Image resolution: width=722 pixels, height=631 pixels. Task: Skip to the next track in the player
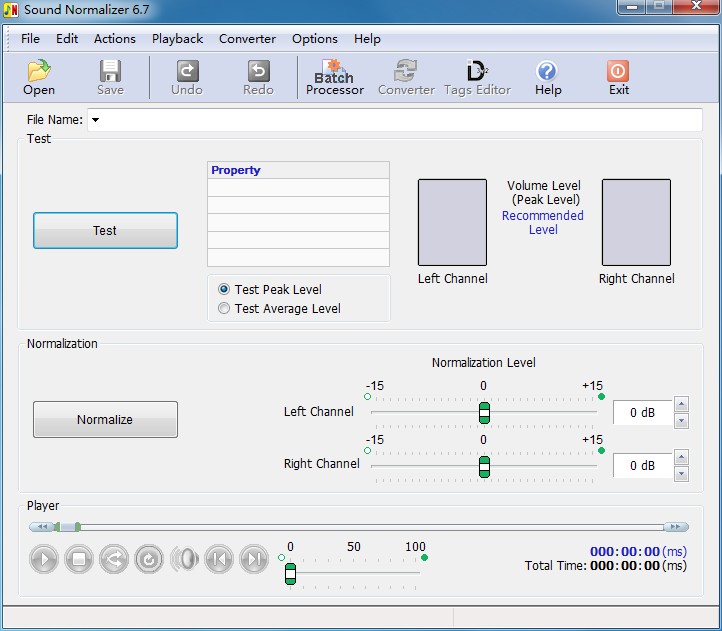[254, 559]
